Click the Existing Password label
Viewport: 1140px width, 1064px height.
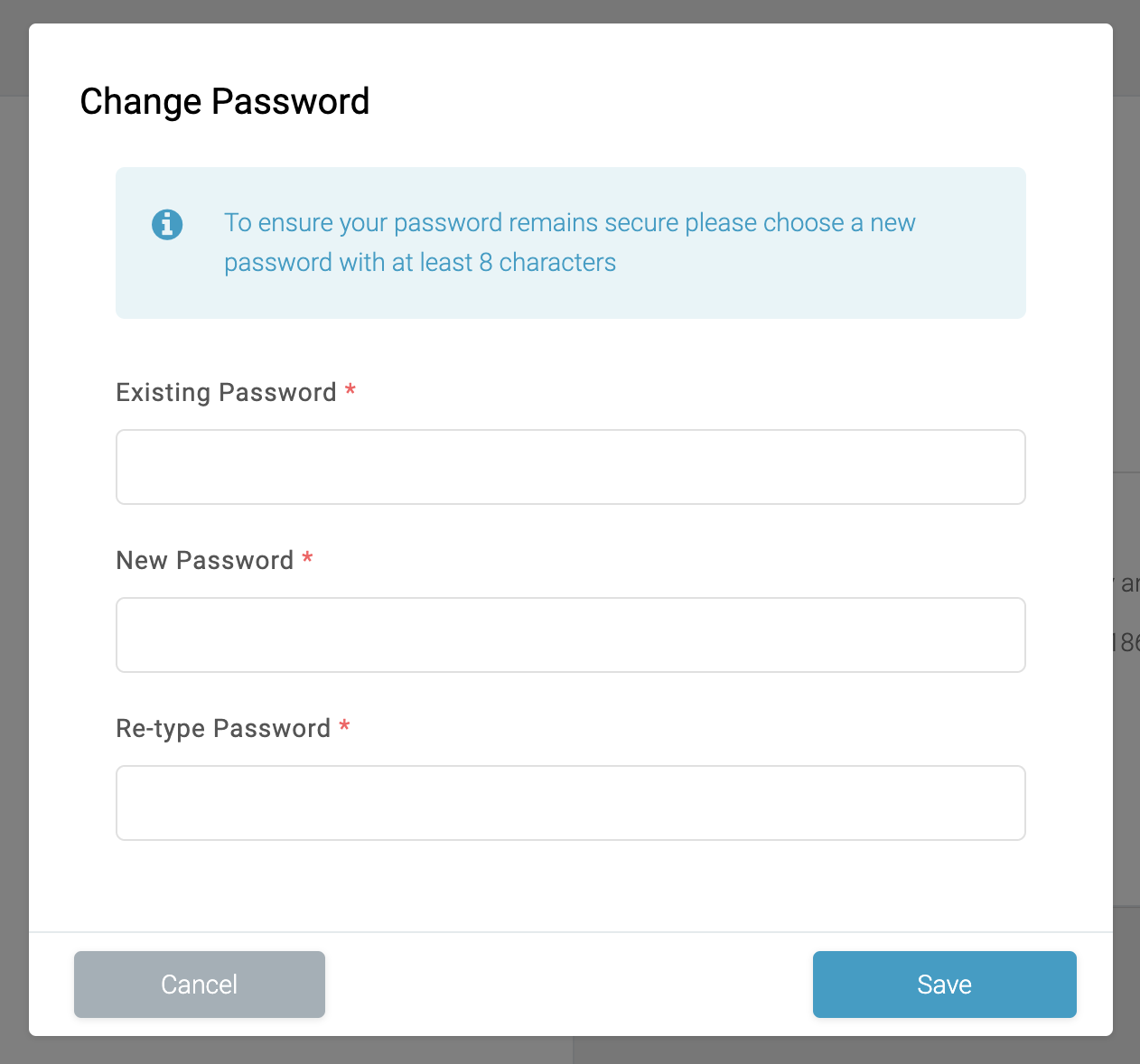[x=226, y=392]
